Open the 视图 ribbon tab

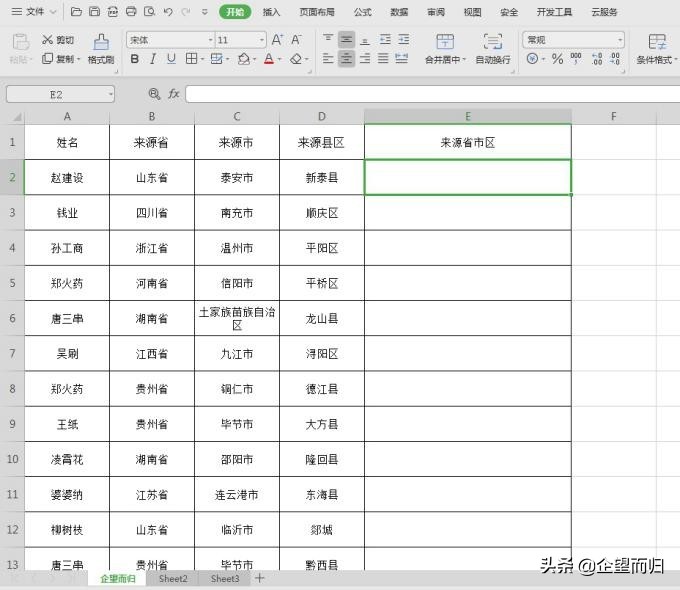click(472, 12)
